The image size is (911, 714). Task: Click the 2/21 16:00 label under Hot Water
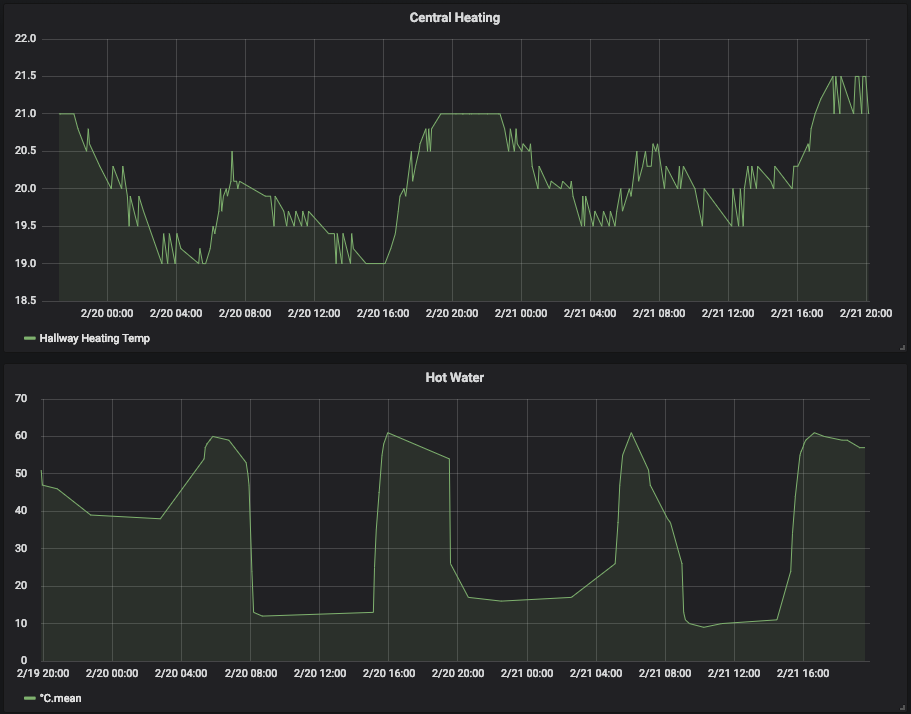[803, 673]
